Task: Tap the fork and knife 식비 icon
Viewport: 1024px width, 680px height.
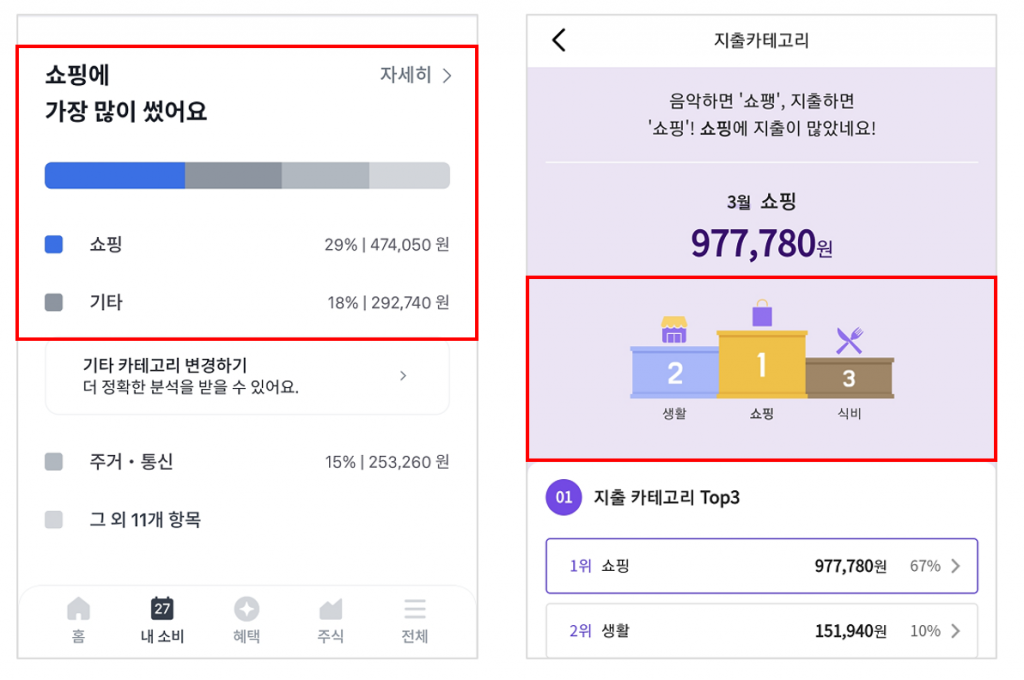Action: point(849,340)
